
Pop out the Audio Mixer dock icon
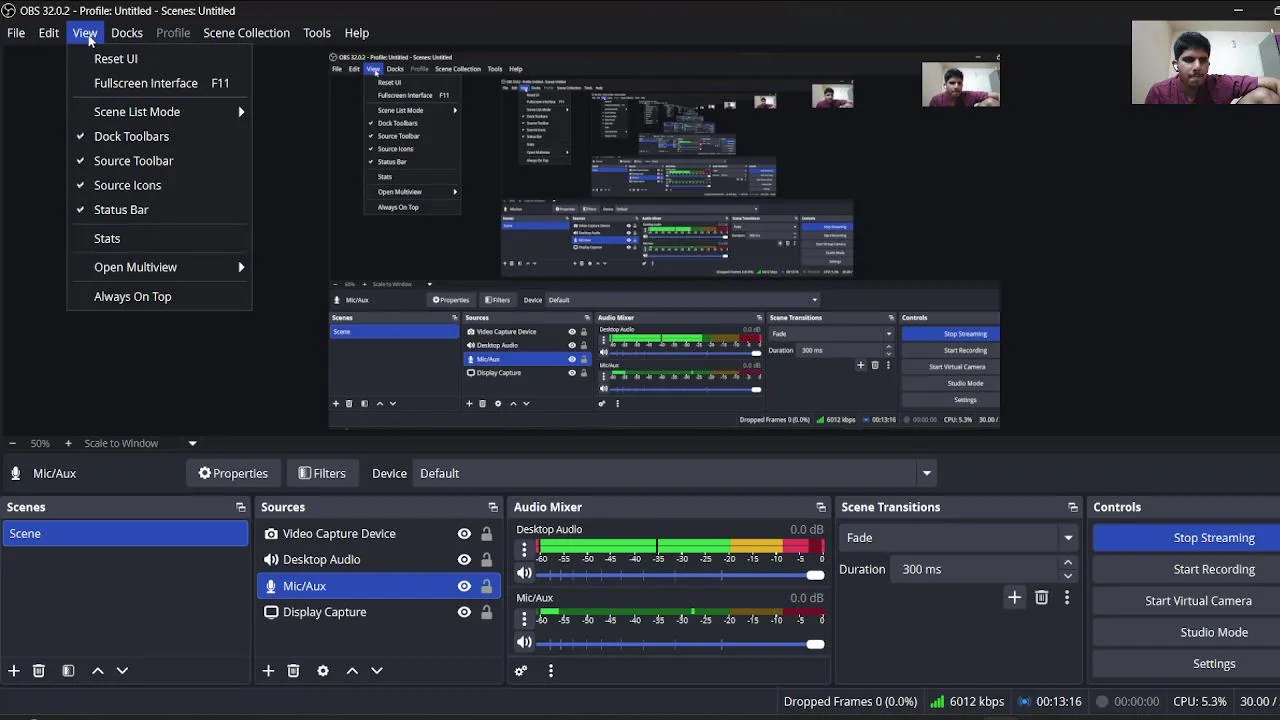coord(821,508)
